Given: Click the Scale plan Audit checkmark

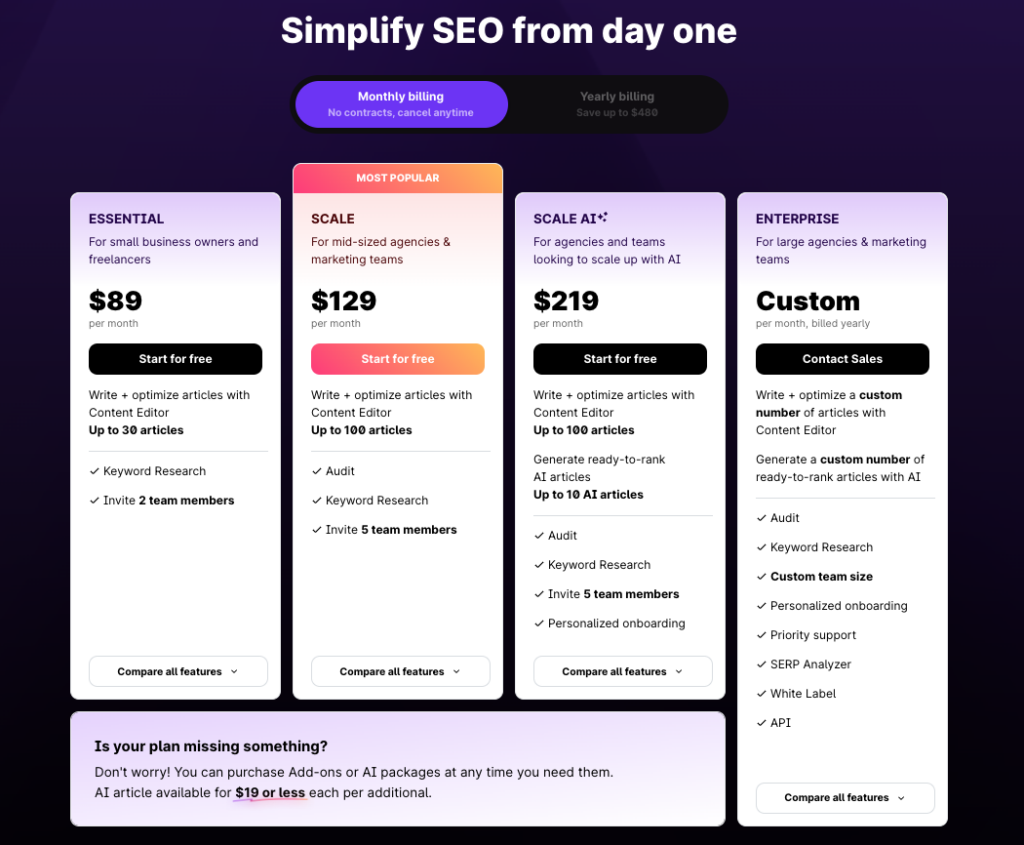Looking at the screenshot, I should [317, 471].
